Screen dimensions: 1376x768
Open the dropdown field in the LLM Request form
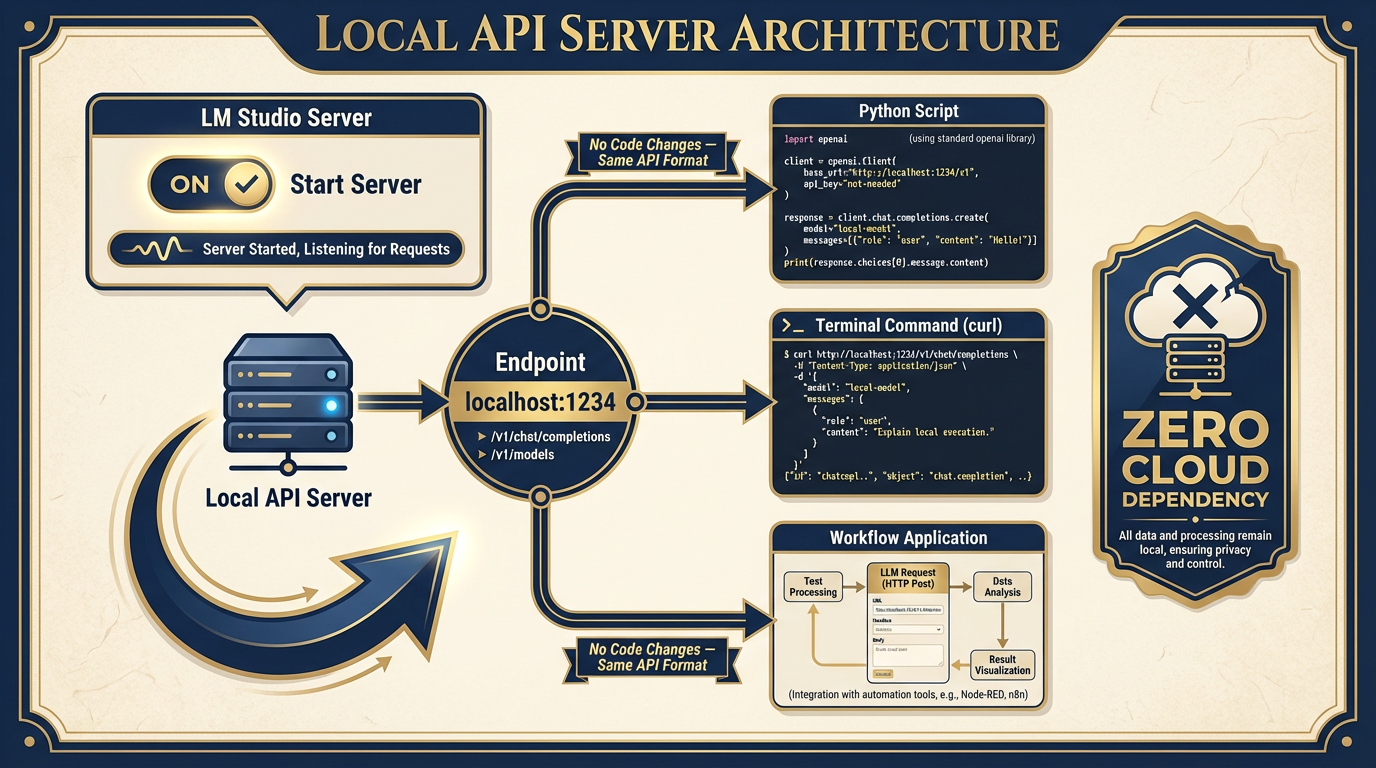coord(908,629)
